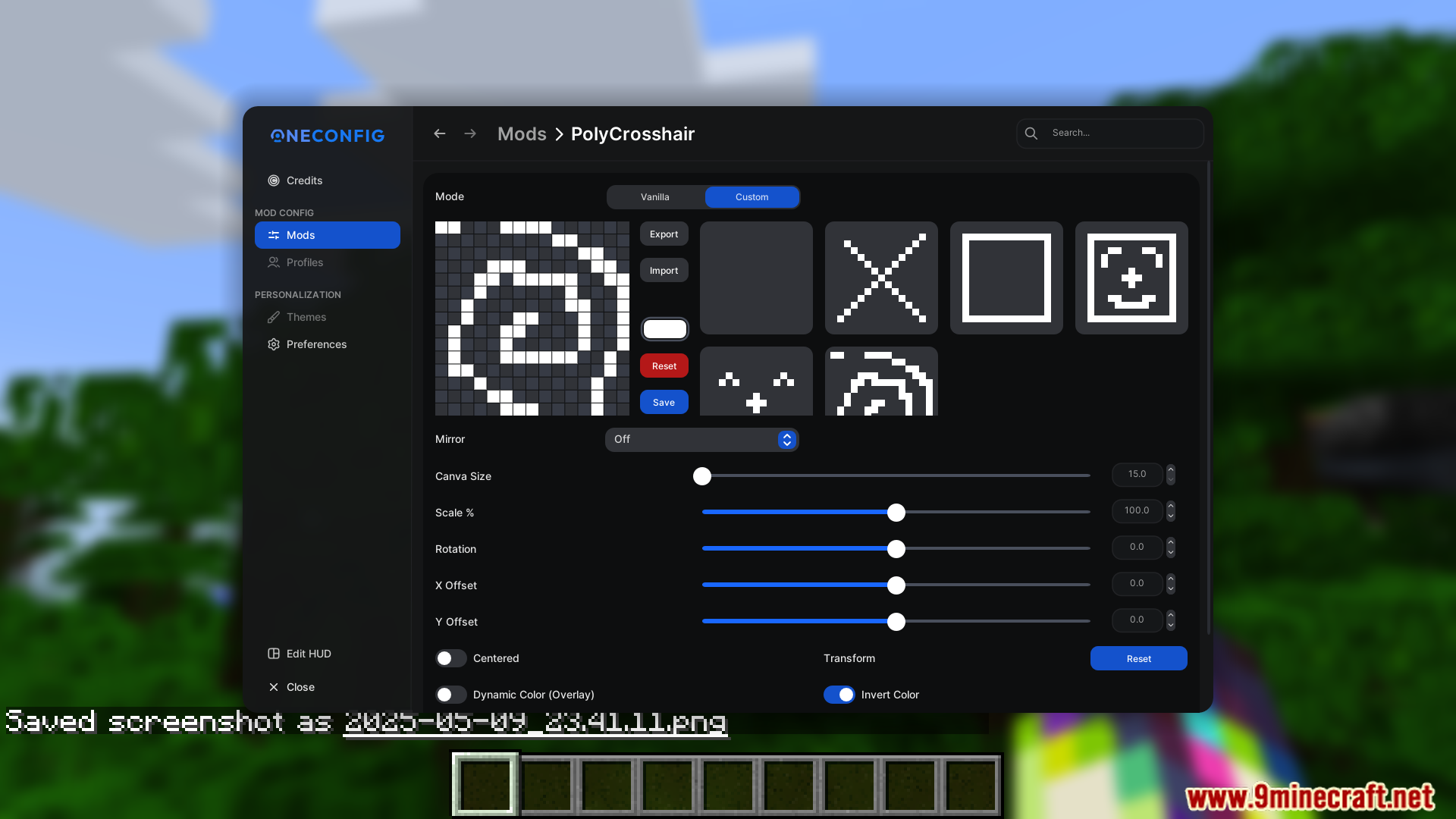Click the Rotation stepper arrows
Screen dimensions: 1456x819
point(1171,548)
